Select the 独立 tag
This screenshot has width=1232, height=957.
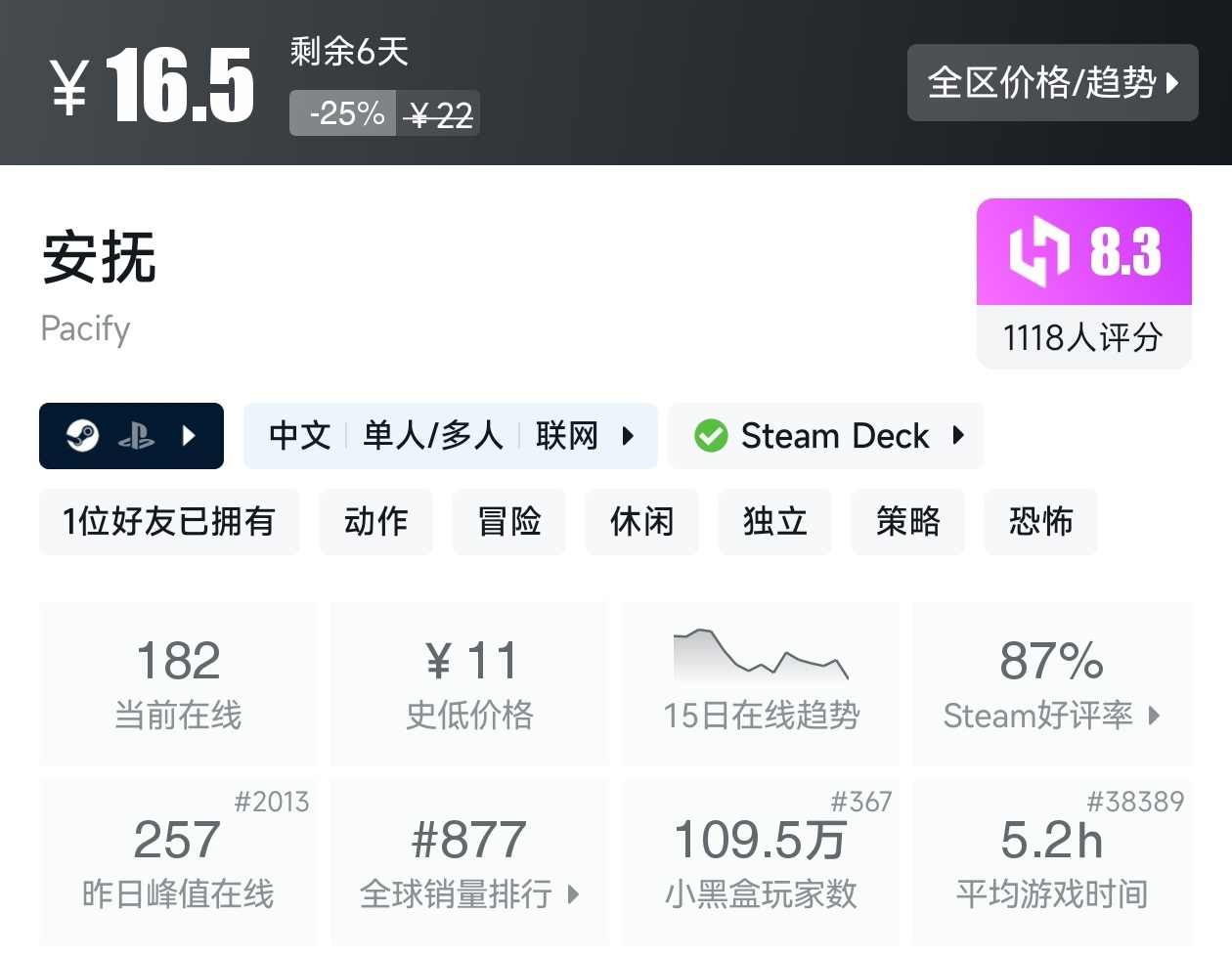774,522
